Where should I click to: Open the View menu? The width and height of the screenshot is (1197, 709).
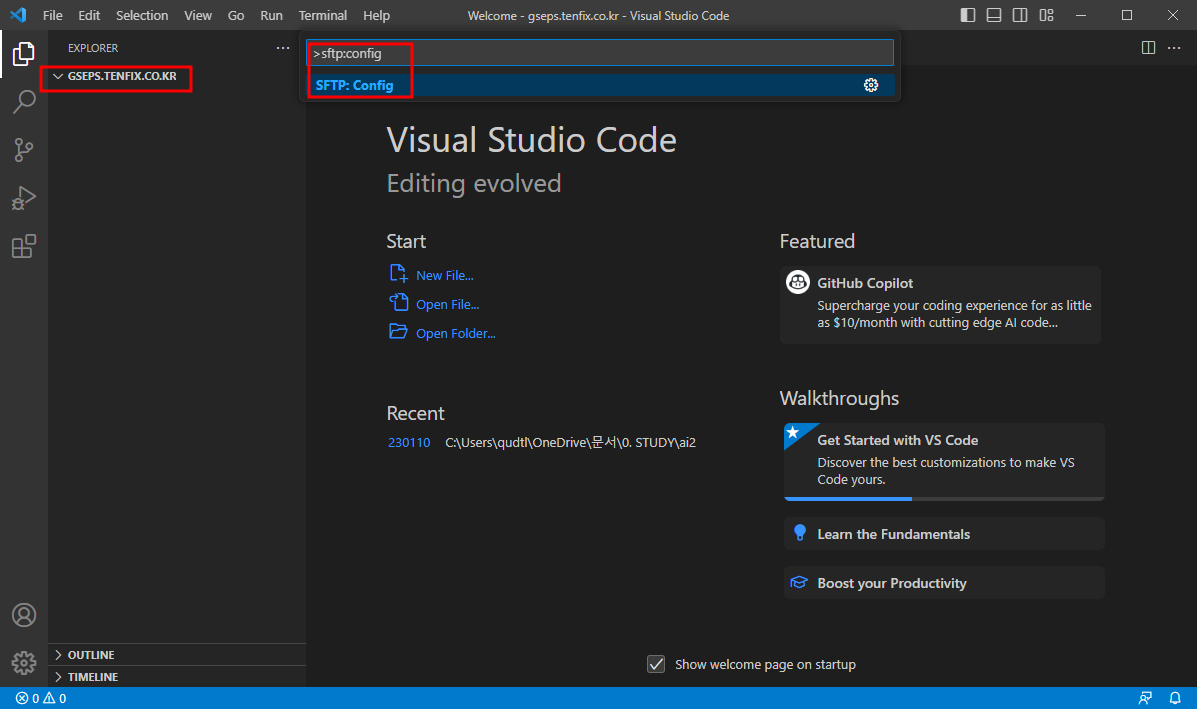pos(198,15)
